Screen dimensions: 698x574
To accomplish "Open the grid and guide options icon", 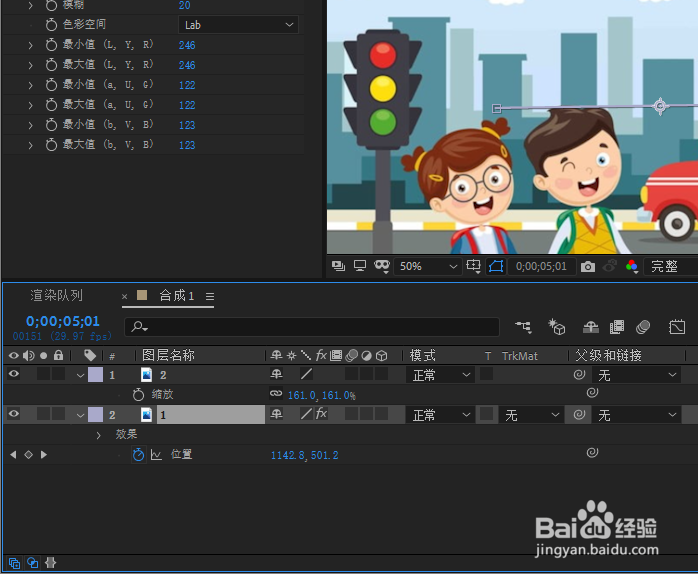I will tap(473, 266).
